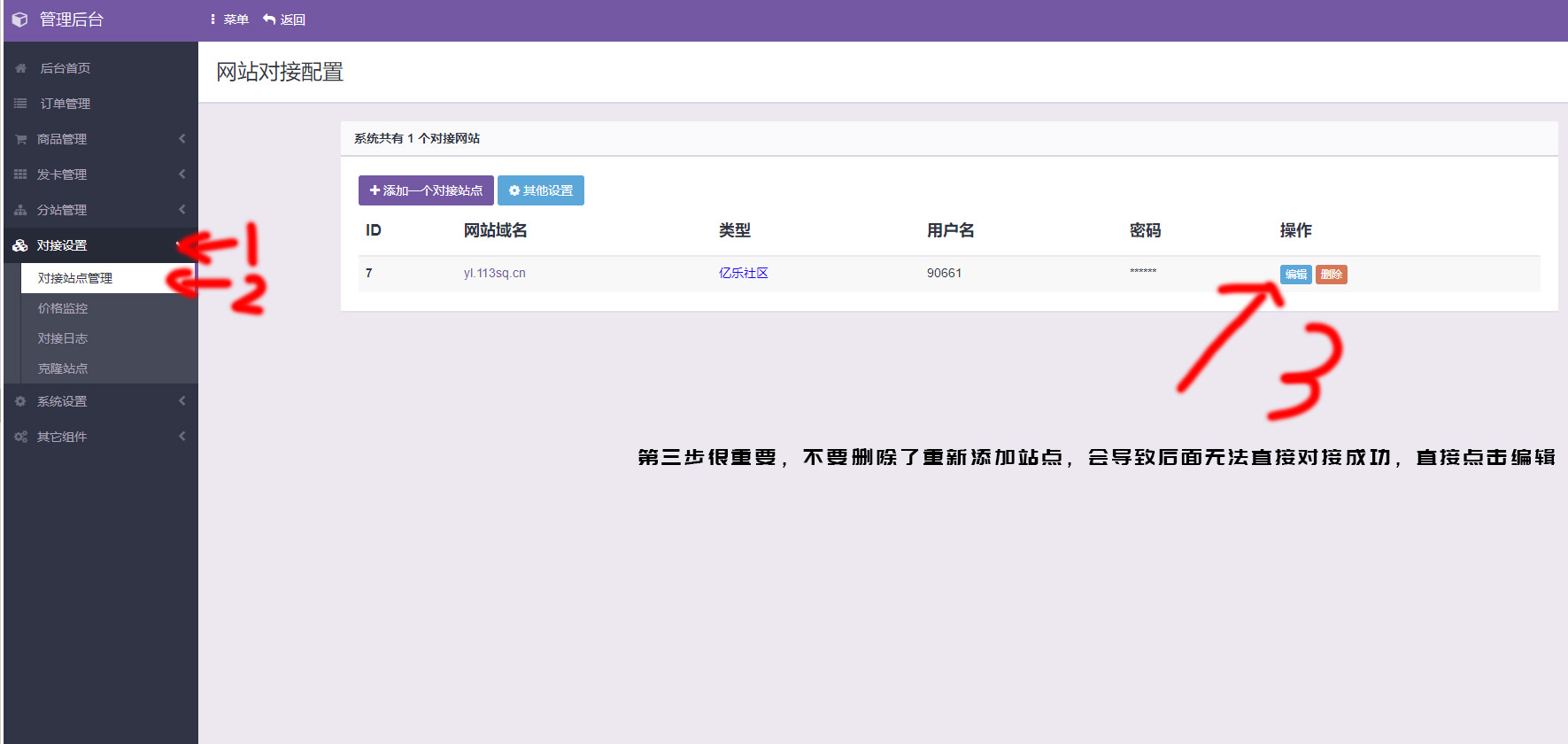The height and width of the screenshot is (744, 1568).
Task: Click the sitemap icon beside 分站管理
Action: point(20,210)
